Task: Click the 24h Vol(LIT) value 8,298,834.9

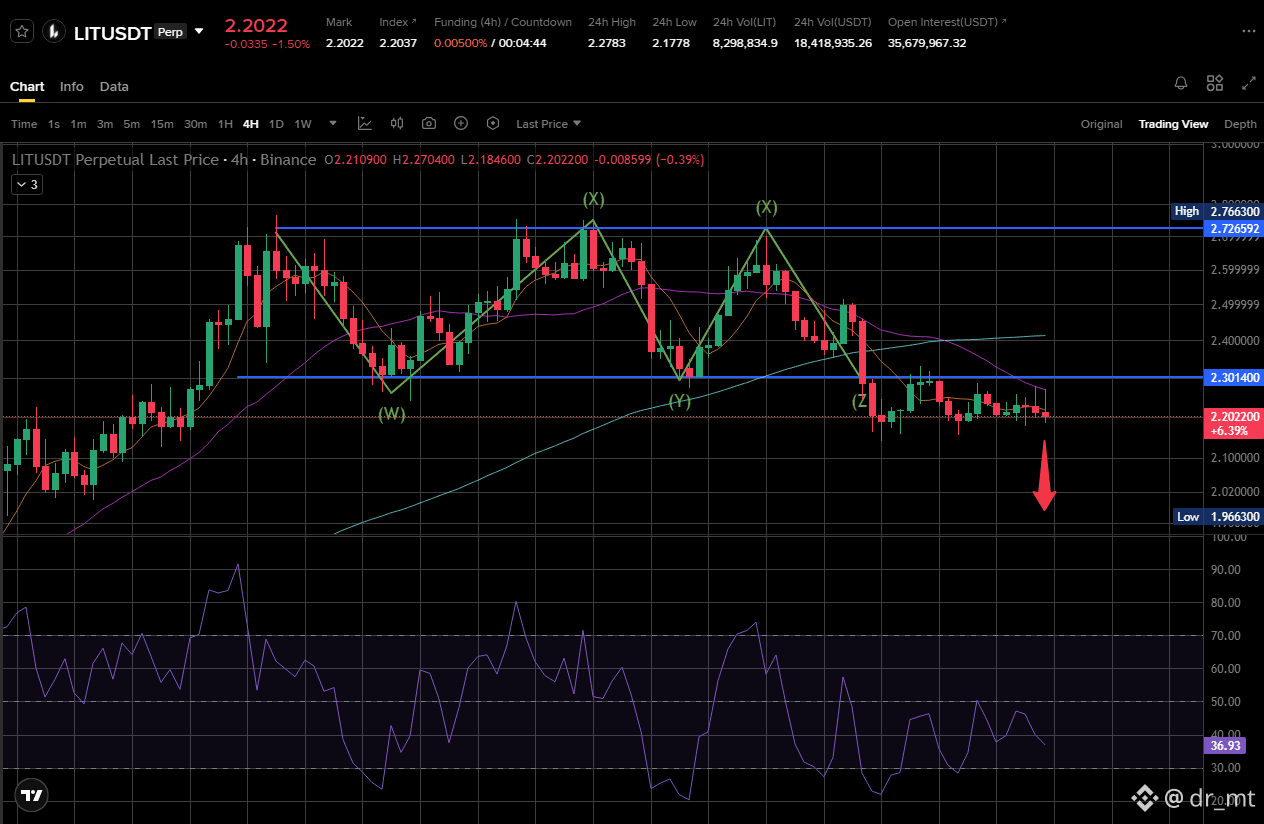Action: pos(745,43)
